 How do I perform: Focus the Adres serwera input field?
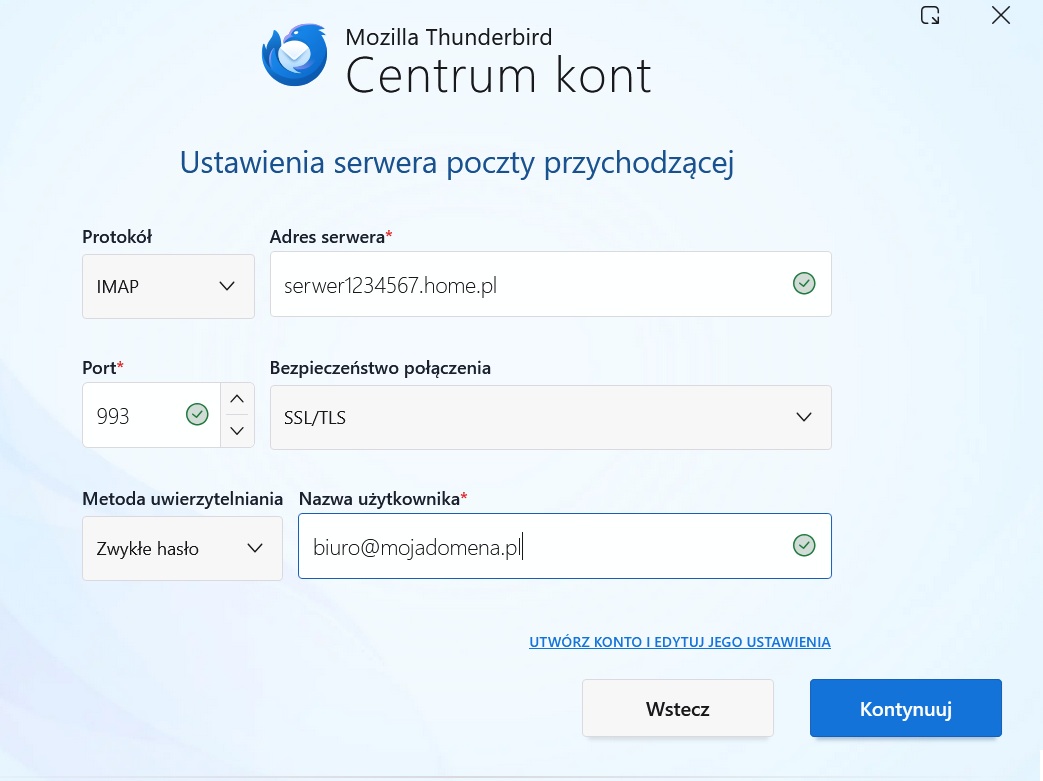pyautogui.click(x=550, y=284)
